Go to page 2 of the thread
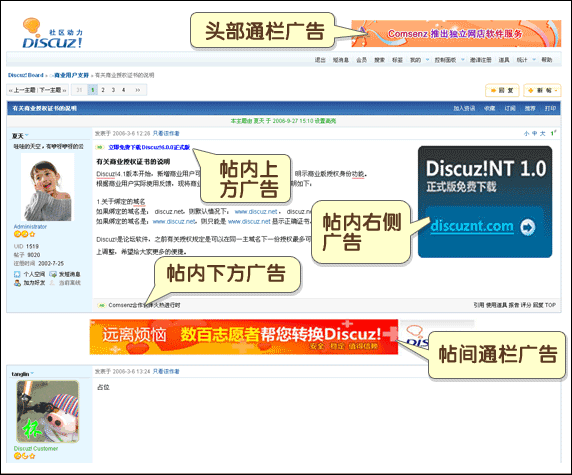572x475 pixels. [x=103, y=90]
